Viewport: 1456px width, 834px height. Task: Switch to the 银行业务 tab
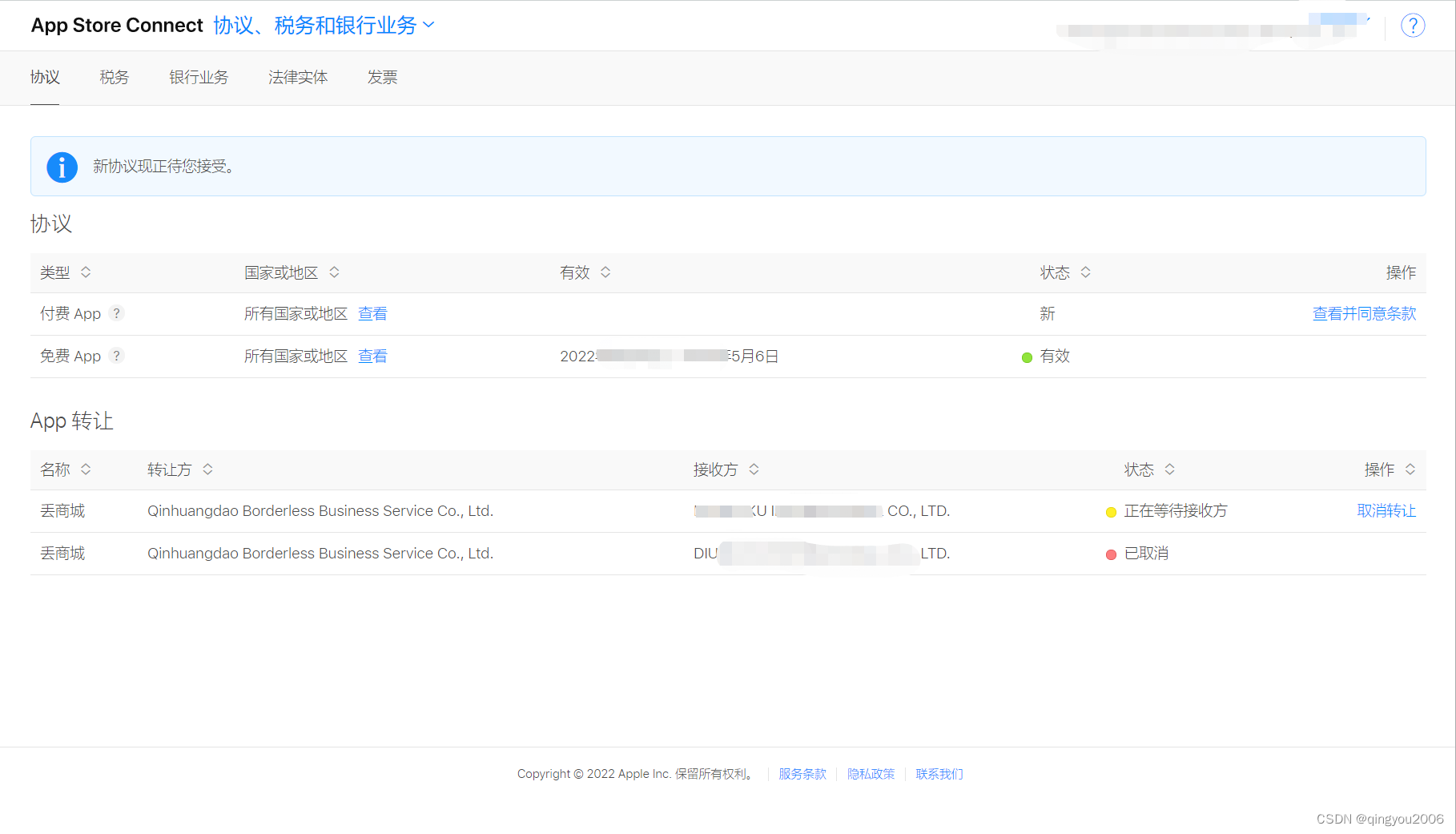pyautogui.click(x=199, y=77)
